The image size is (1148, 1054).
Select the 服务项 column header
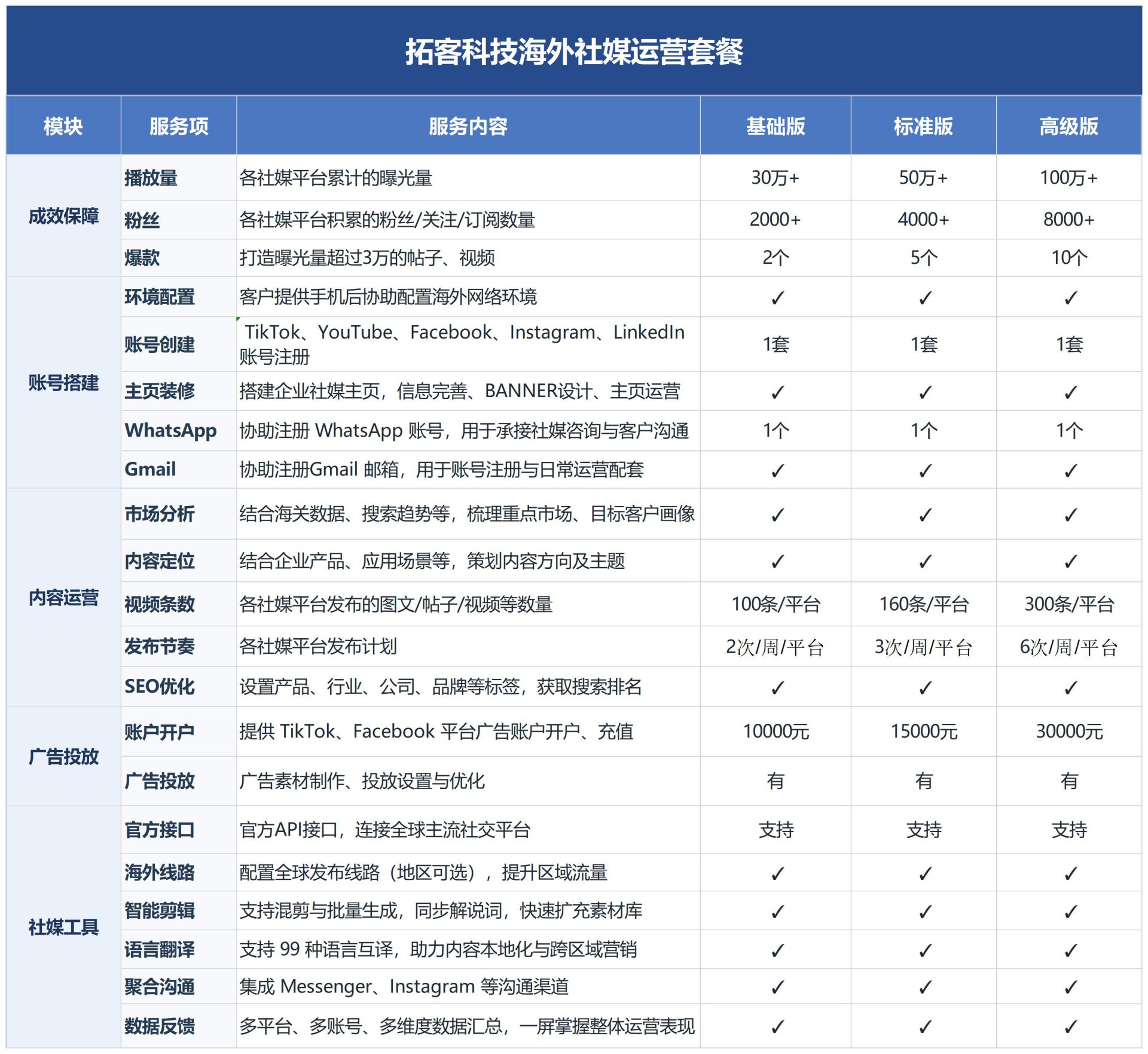point(179,126)
